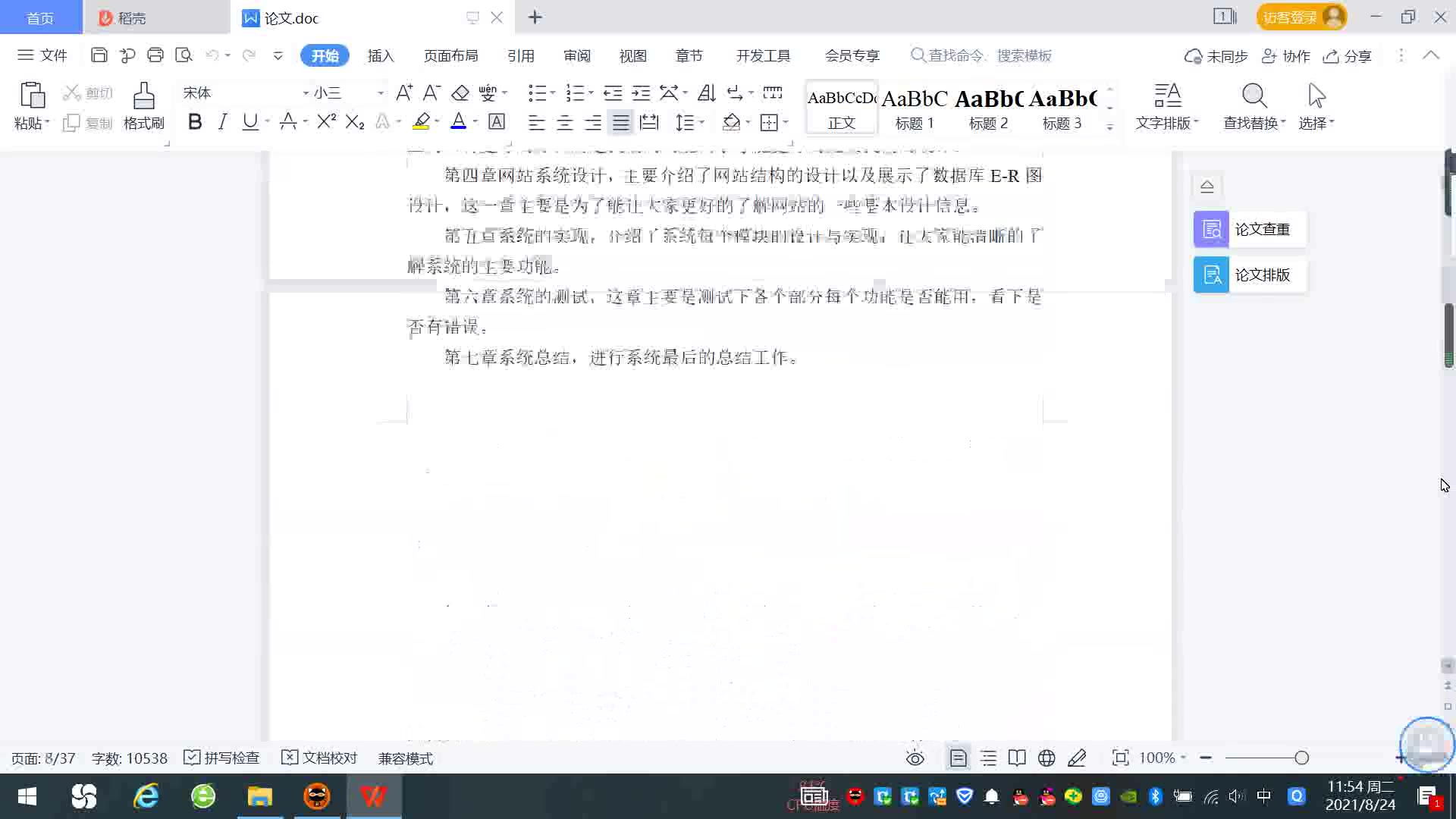Switch to the 插入 ribbon tab
The image size is (1456, 819).
click(x=381, y=55)
